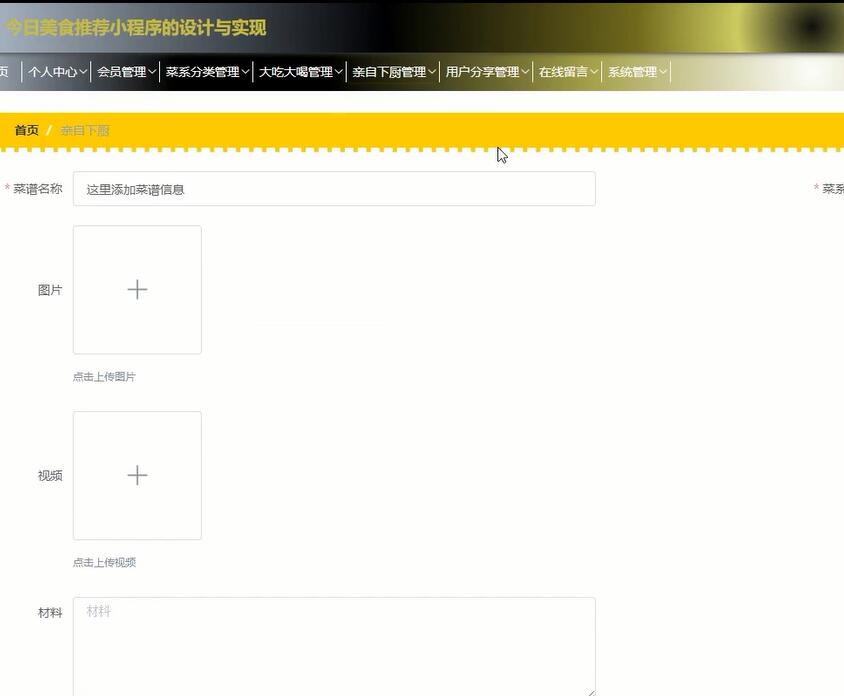The height and width of the screenshot is (696, 844).
Task: Expand the 在线留言 dropdown
Action: pos(566,71)
